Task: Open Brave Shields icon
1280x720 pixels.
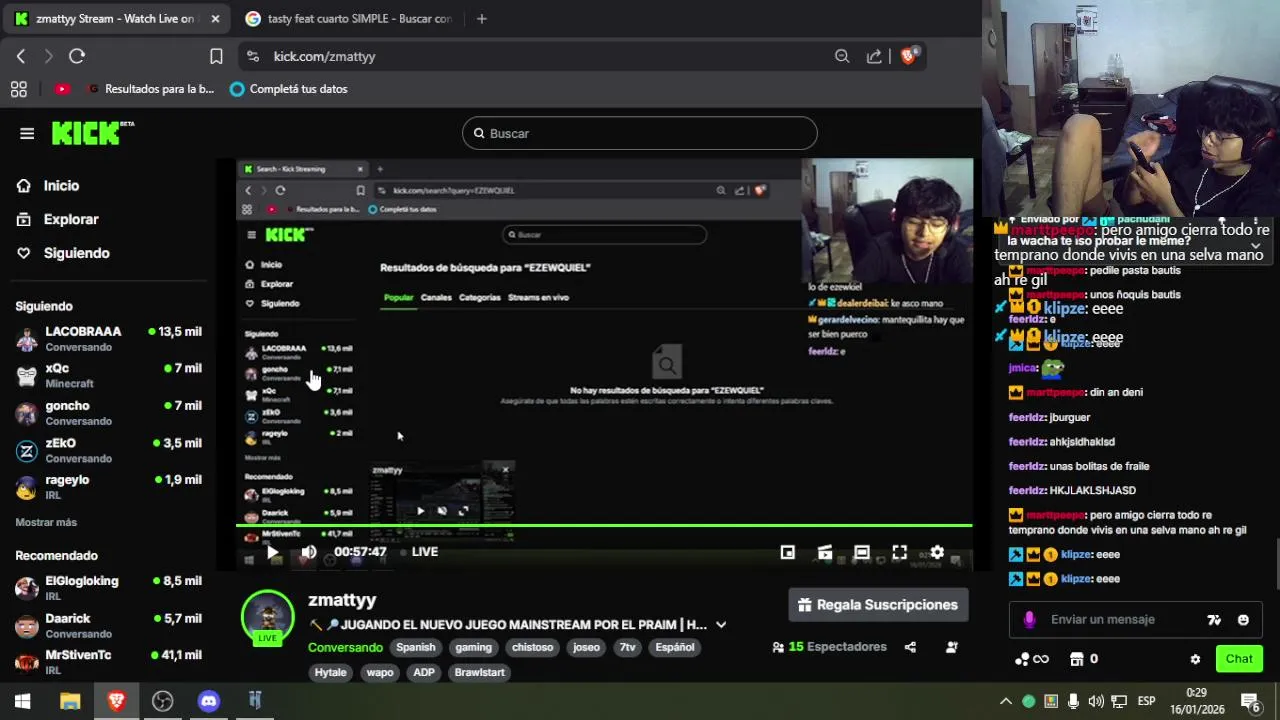Action: tap(908, 56)
